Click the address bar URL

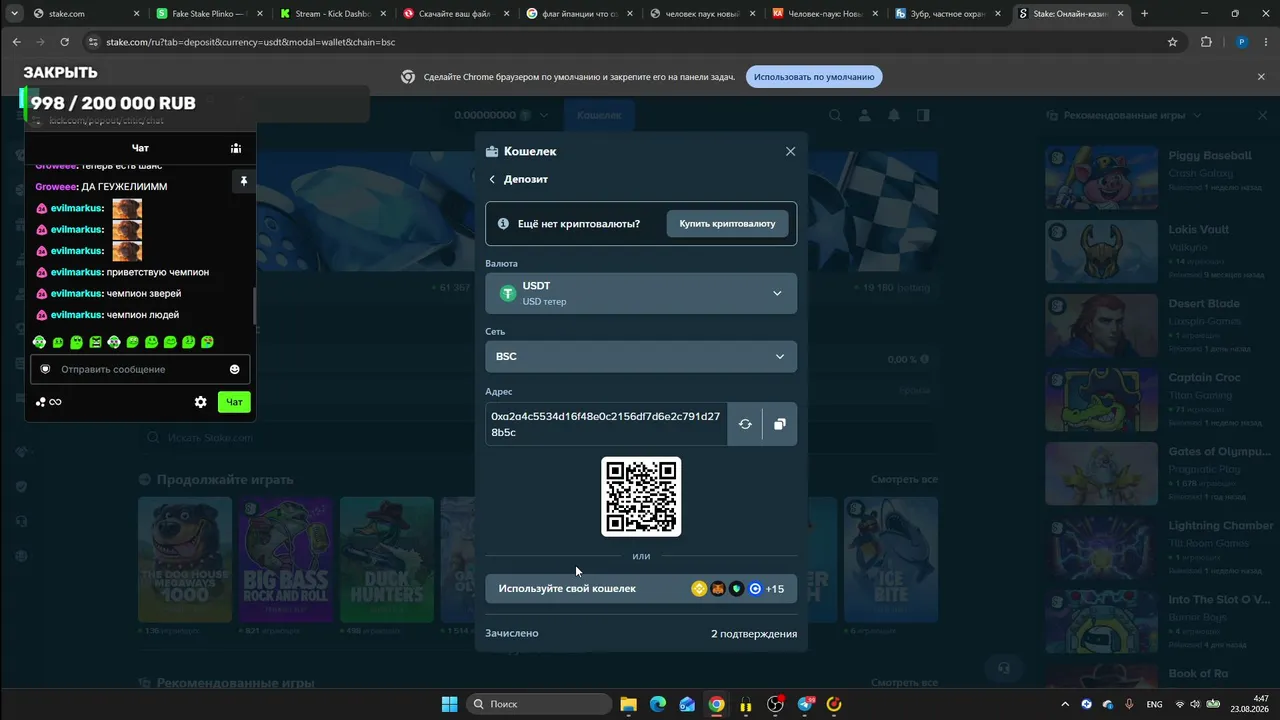pos(250,42)
